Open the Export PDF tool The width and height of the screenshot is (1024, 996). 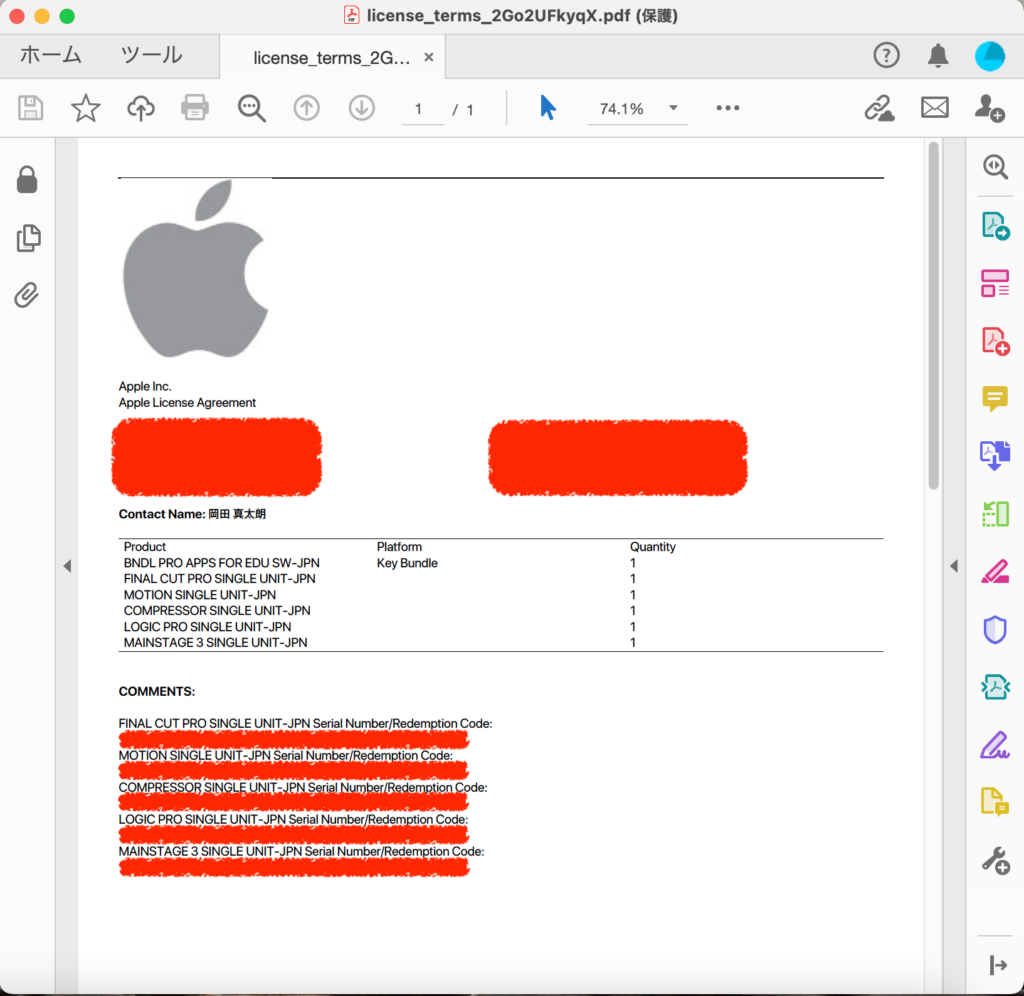[x=995, y=226]
